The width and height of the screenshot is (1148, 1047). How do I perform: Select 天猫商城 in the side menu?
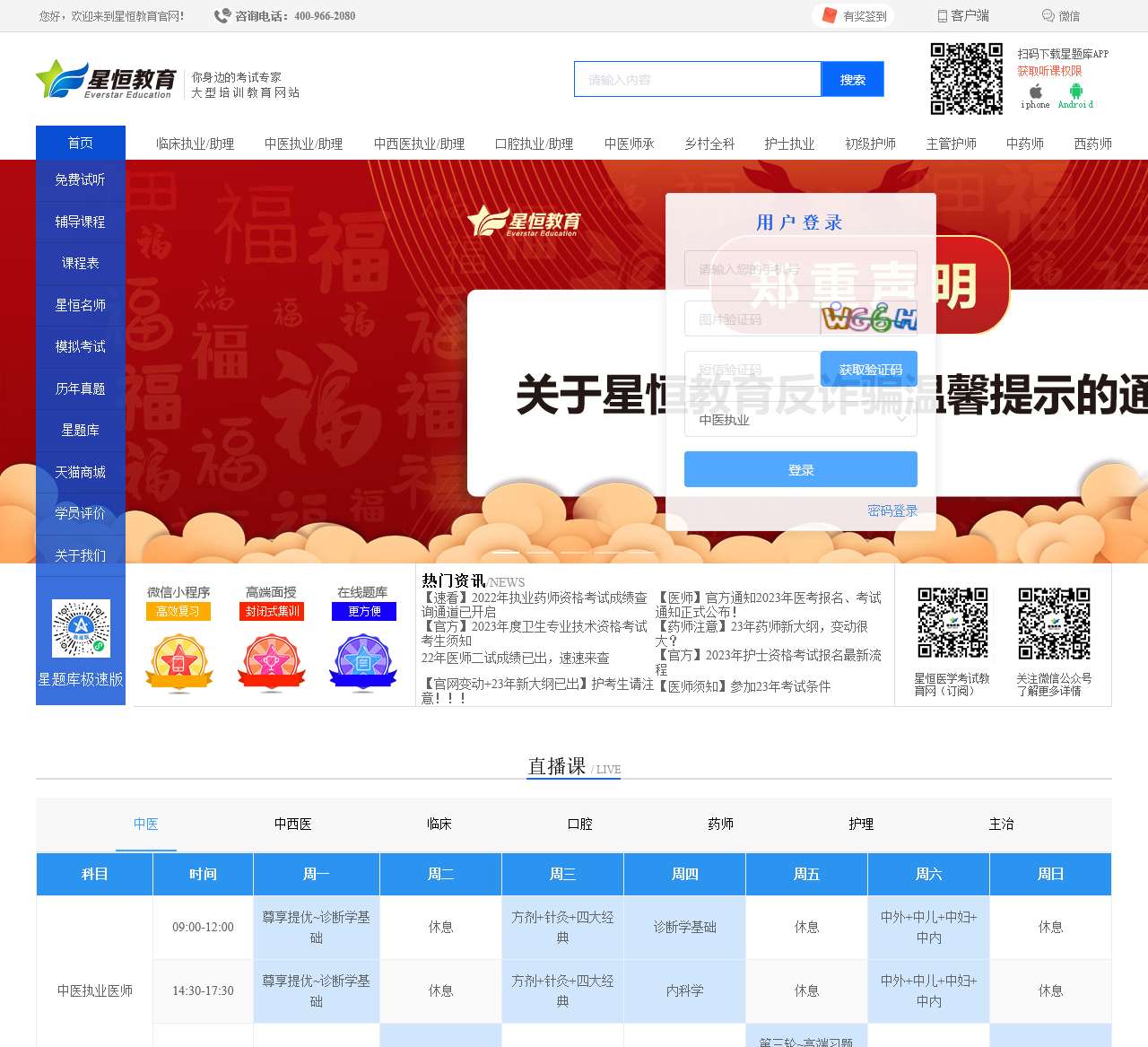pyautogui.click(x=81, y=472)
